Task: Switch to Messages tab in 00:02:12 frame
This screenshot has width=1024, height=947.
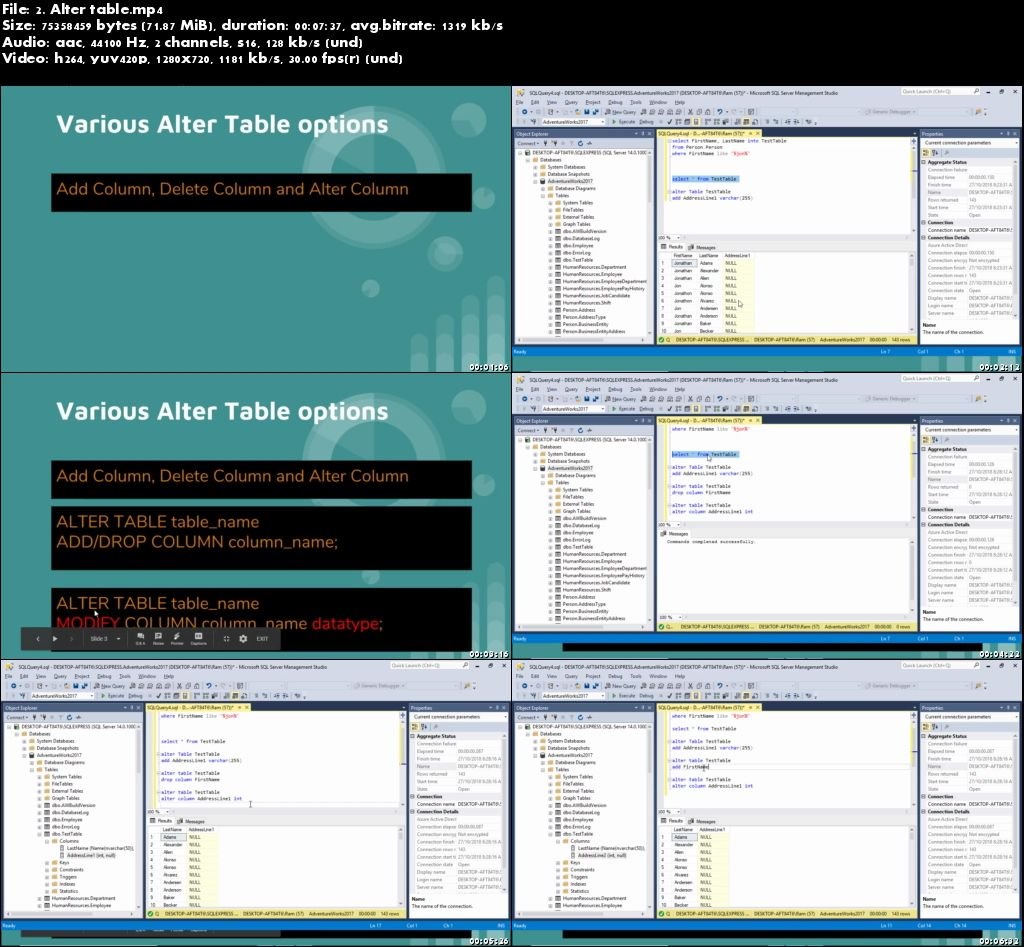Action: point(703,248)
